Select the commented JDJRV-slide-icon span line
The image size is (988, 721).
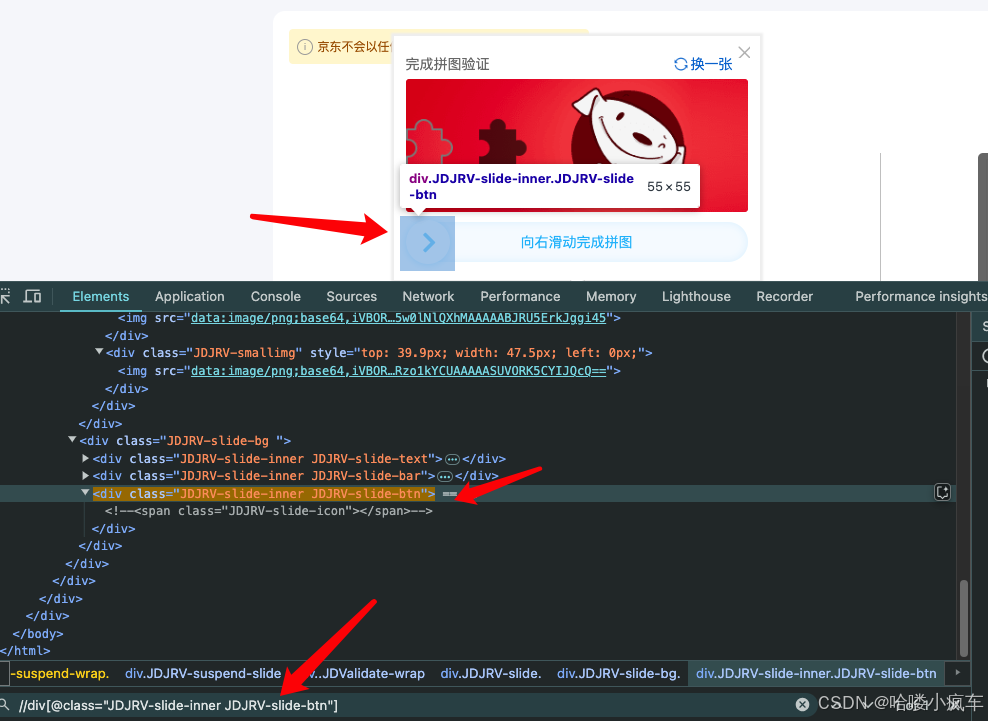(269, 510)
